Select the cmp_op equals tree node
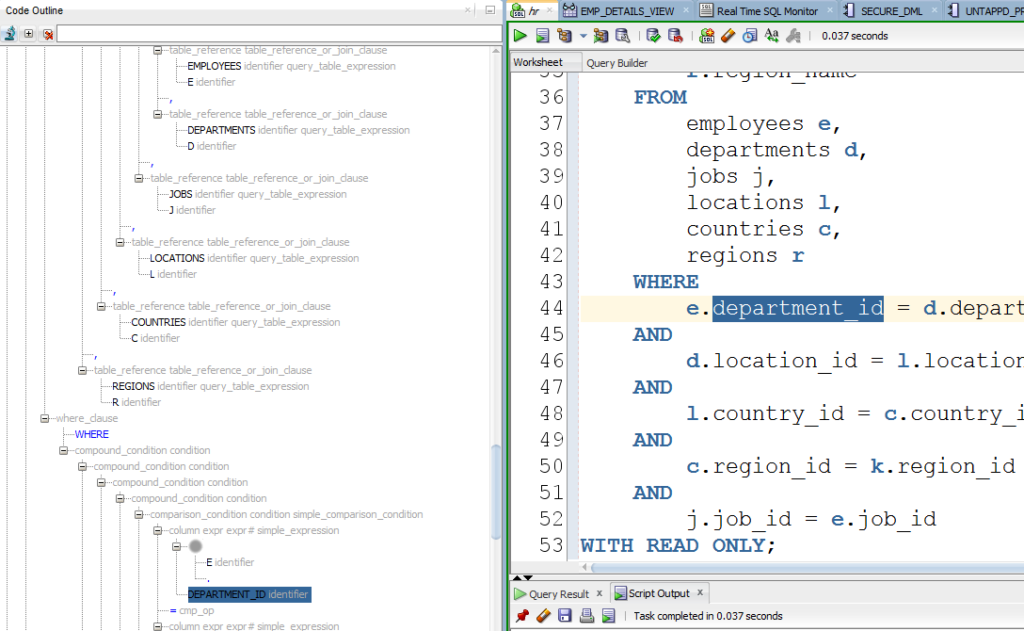This screenshot has width=1024, height=631. coord(191,611)
